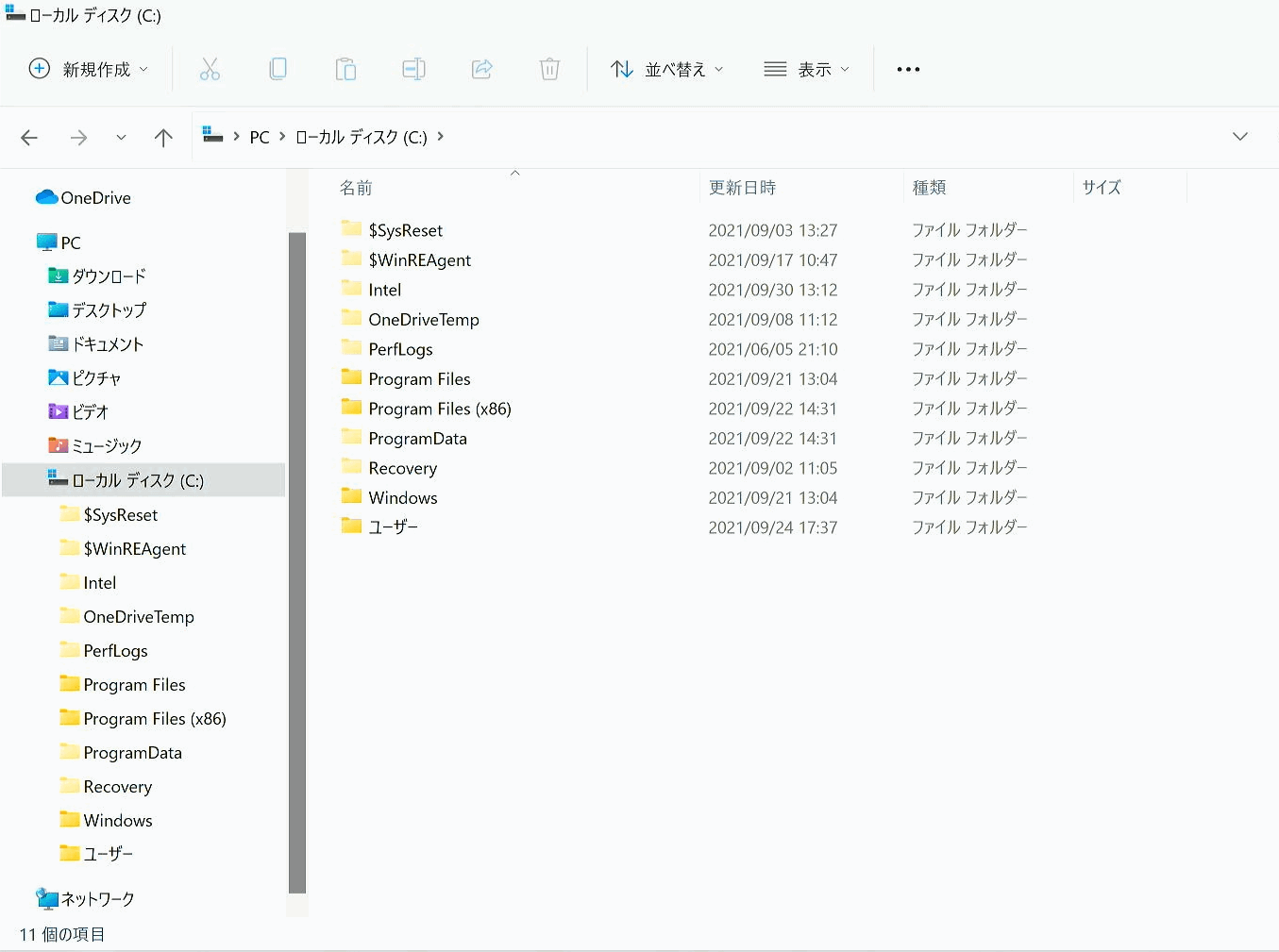Sort by 種類 column header
1279x952 pixels.
click(929, 188)
